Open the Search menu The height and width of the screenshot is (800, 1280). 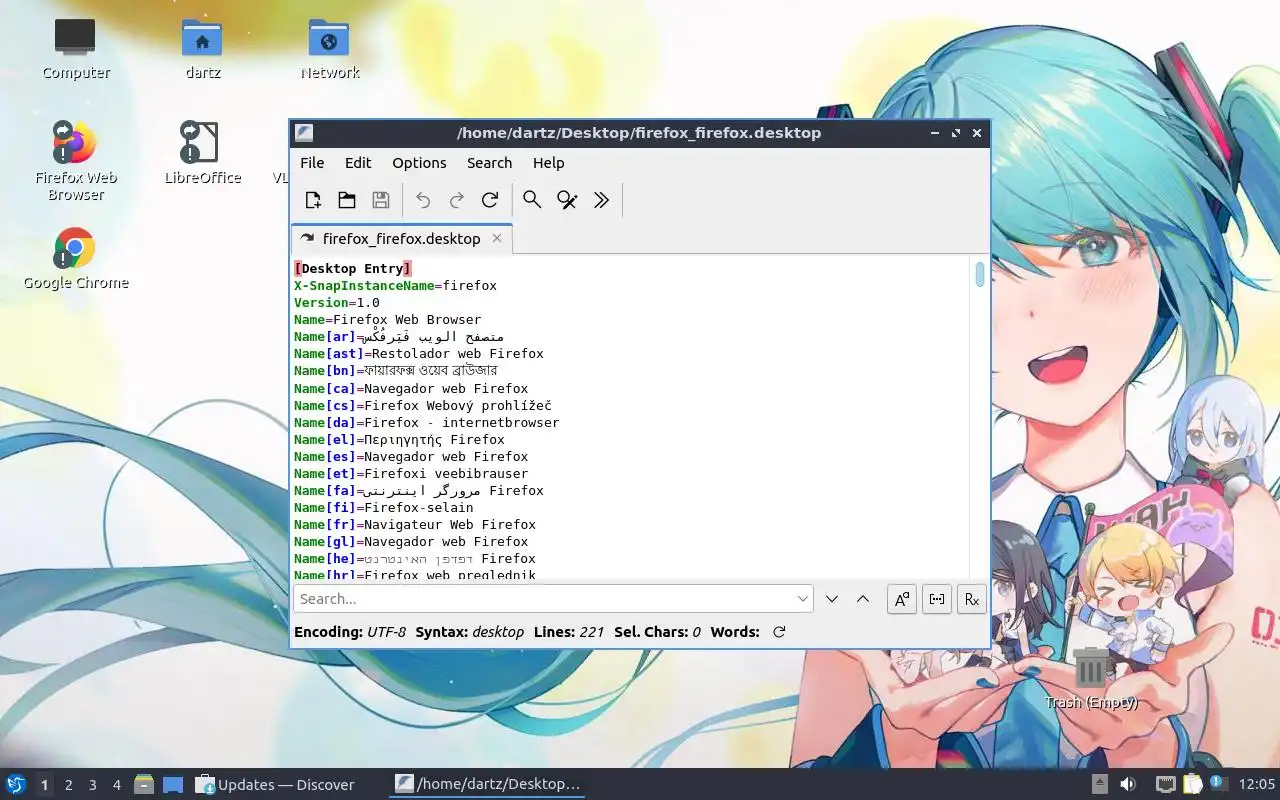click(489, 163)
